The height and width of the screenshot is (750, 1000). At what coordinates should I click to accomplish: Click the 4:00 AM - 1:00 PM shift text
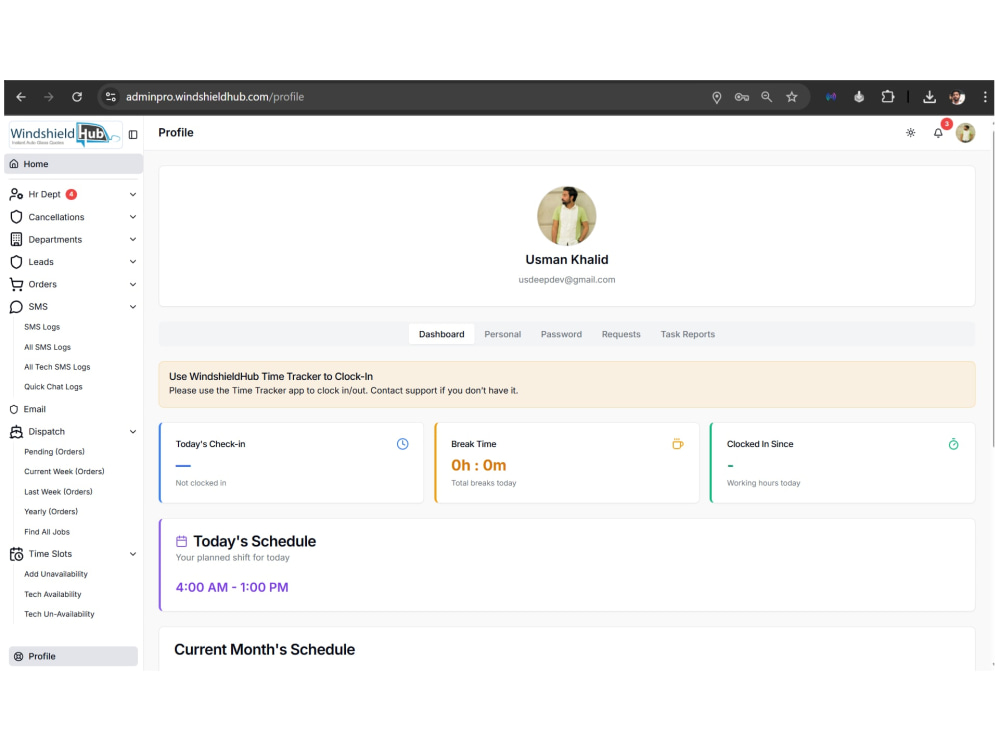click(232, 587)
